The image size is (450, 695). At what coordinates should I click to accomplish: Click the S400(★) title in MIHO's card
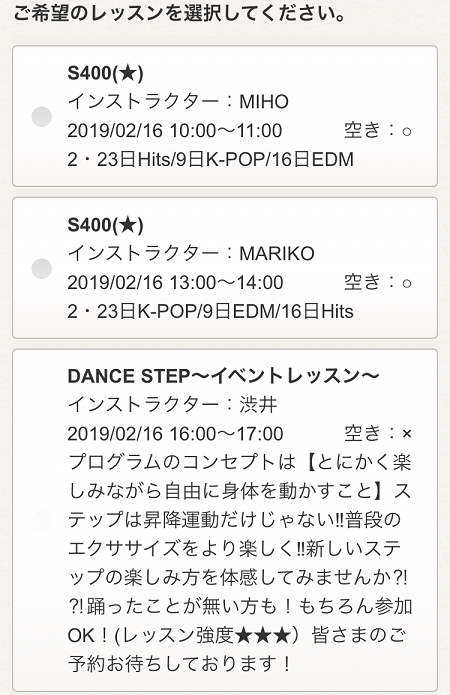tap(106, 73)
